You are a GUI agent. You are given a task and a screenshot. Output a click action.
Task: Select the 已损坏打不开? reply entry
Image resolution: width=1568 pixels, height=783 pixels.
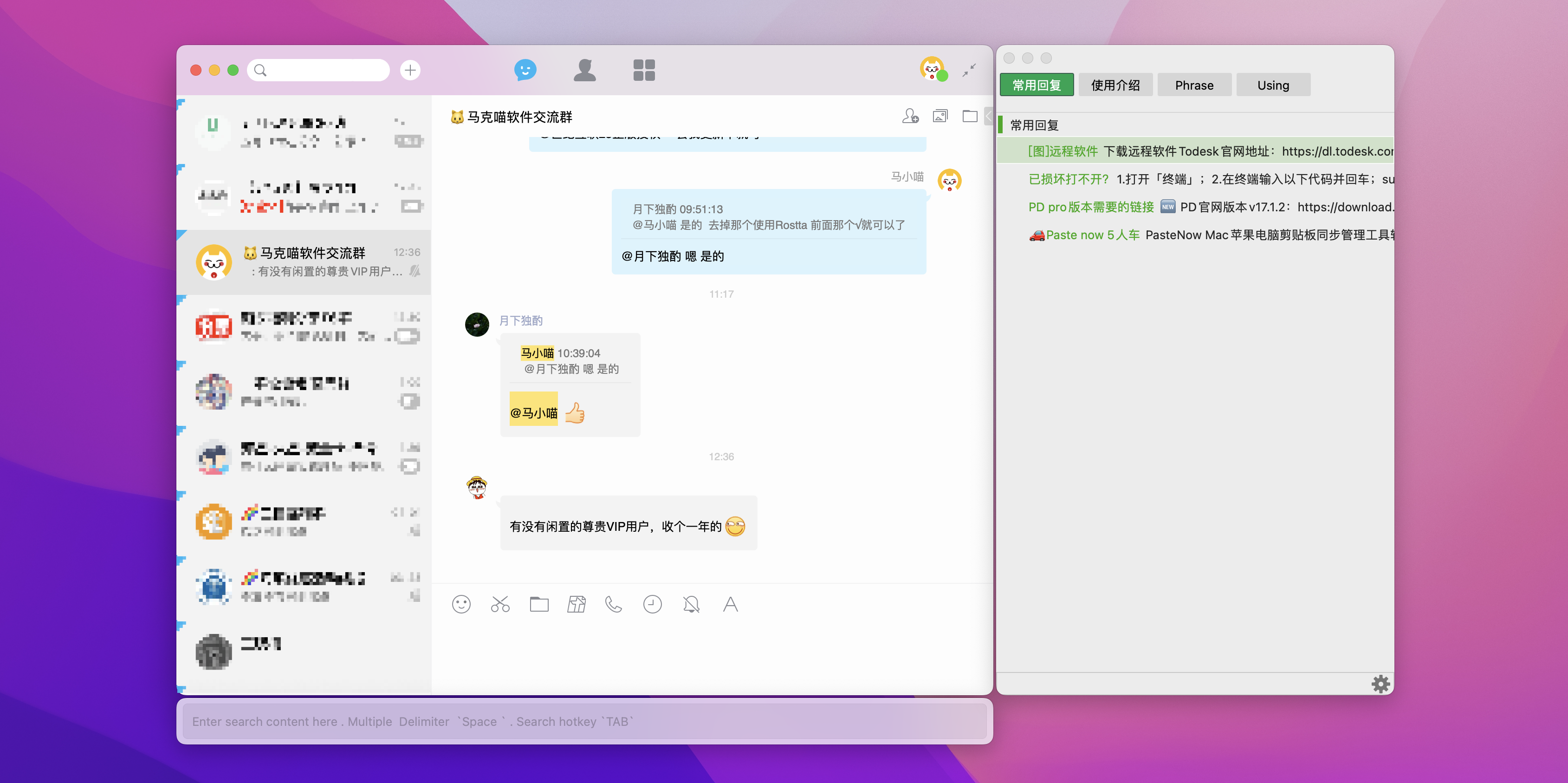1195,179
